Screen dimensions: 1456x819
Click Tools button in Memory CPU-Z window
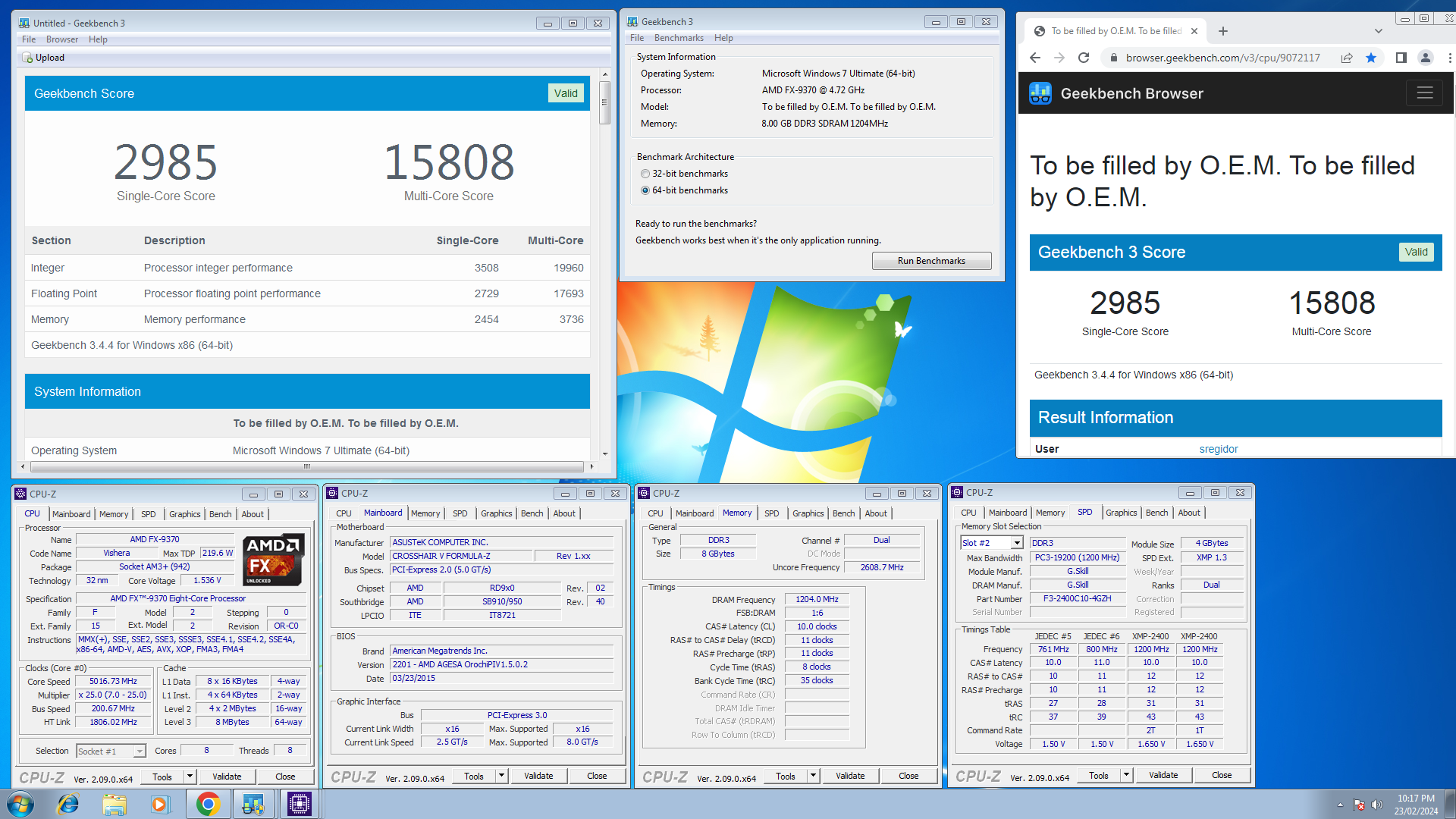[786, 776]
